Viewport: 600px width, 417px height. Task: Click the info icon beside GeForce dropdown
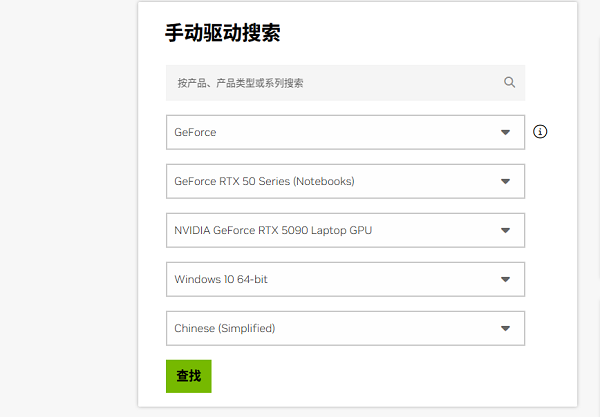pyautogui.click(x=540, y=131)
